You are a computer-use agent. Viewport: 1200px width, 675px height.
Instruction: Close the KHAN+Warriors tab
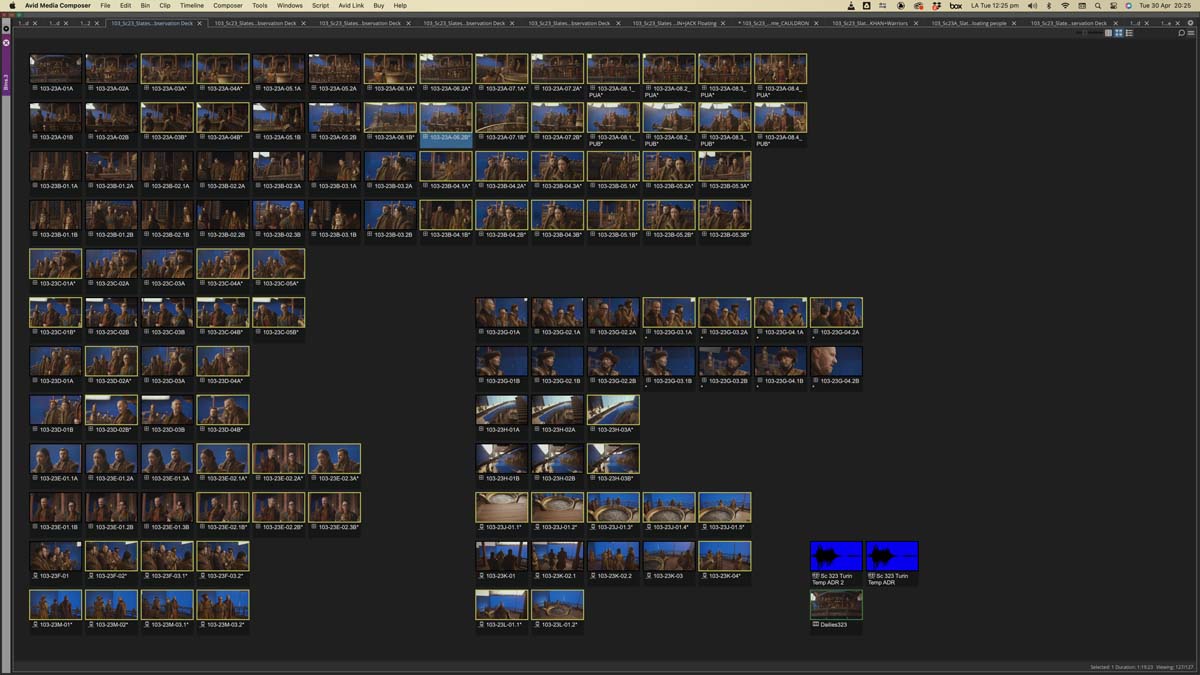[x=916, y=22]
